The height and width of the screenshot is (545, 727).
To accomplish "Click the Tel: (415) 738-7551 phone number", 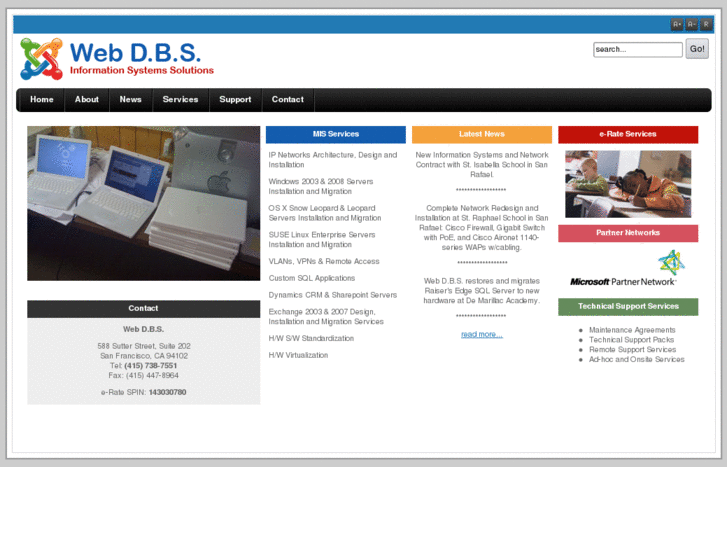I will [x=144, y=366].
